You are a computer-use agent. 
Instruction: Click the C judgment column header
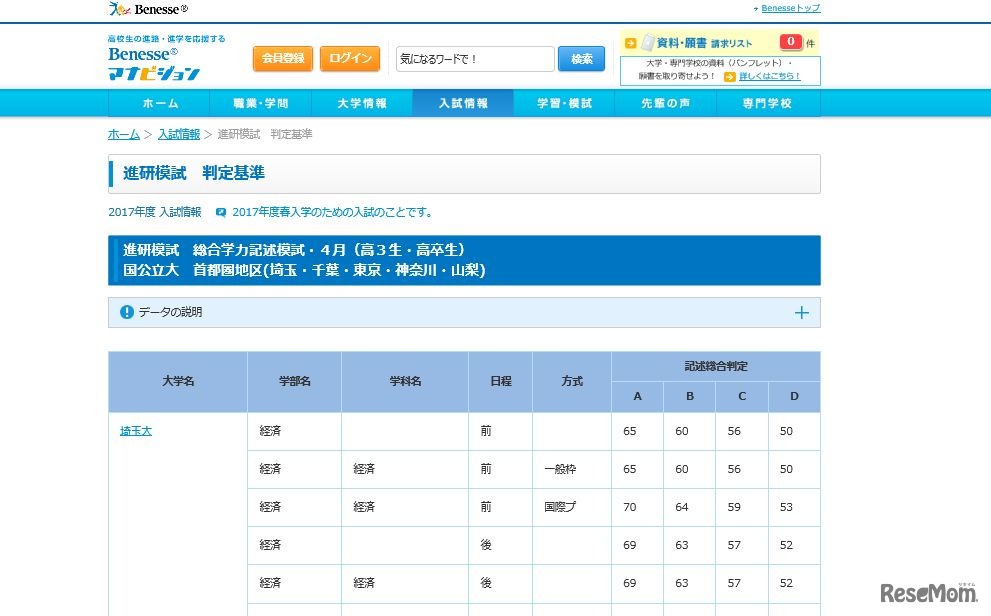pyautogui.click(x=742, y=396)
